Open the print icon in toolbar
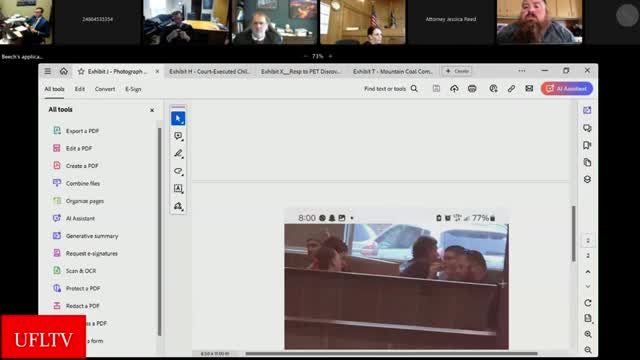 point(472,89)
